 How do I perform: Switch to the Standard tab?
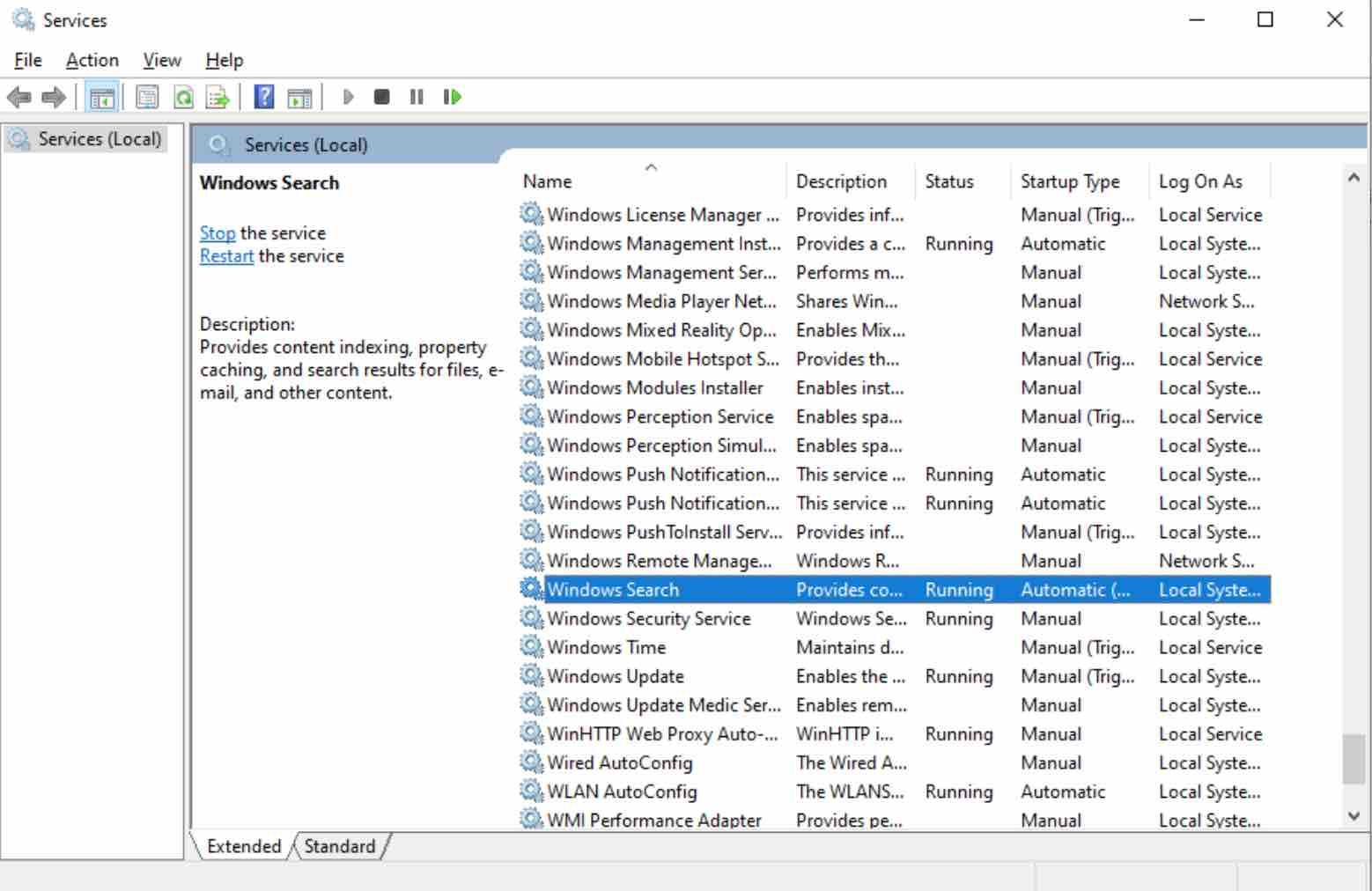pyautogui.click(x=340, y=846)
